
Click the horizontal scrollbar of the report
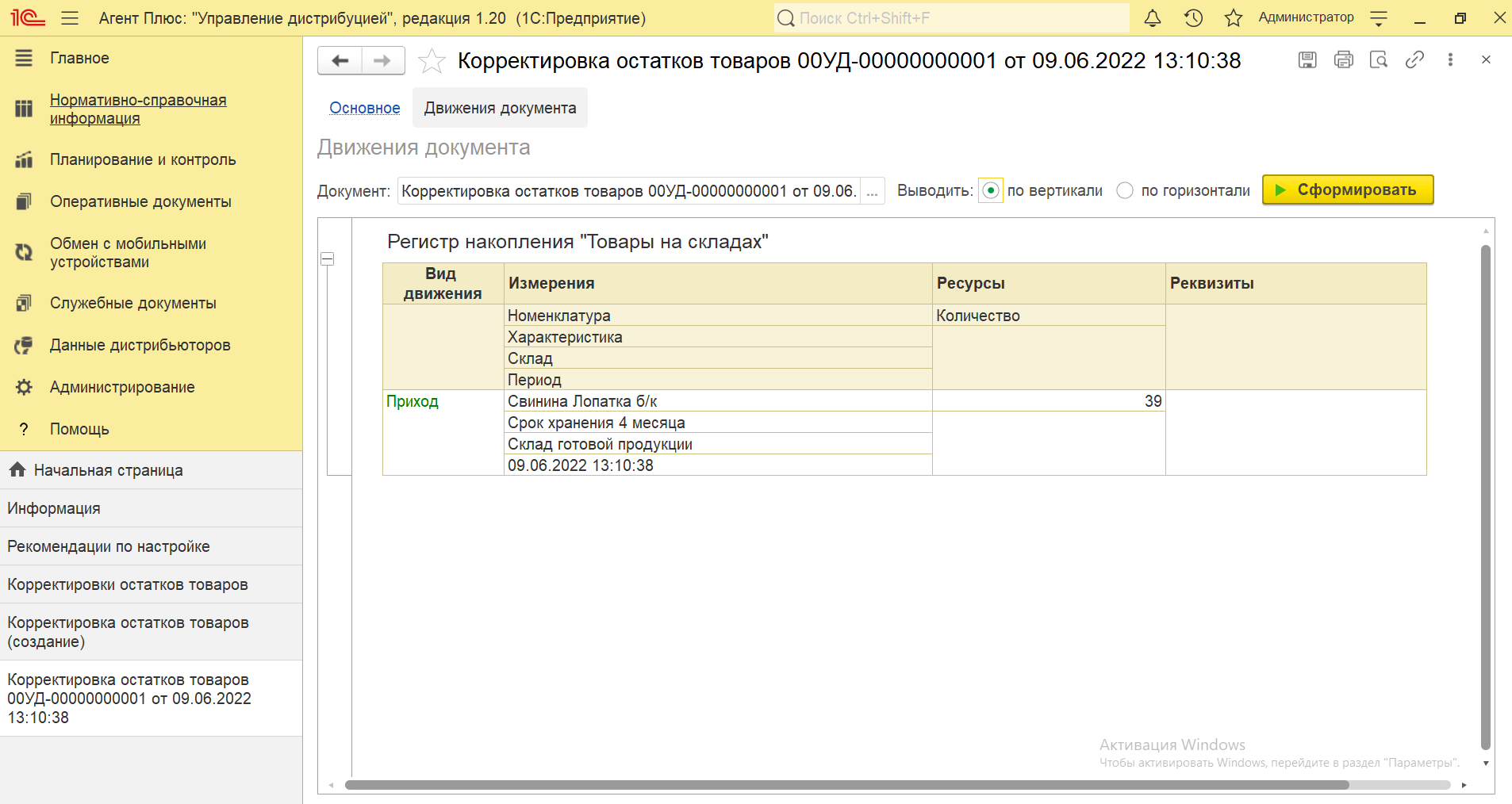[x=846, y=785]
